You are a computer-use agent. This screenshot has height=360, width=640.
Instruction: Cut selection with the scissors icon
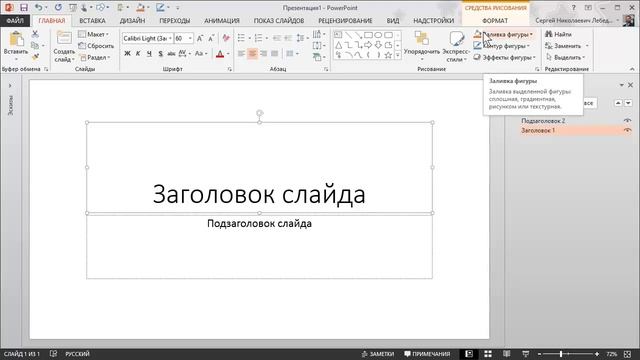[x=35, y=34]
